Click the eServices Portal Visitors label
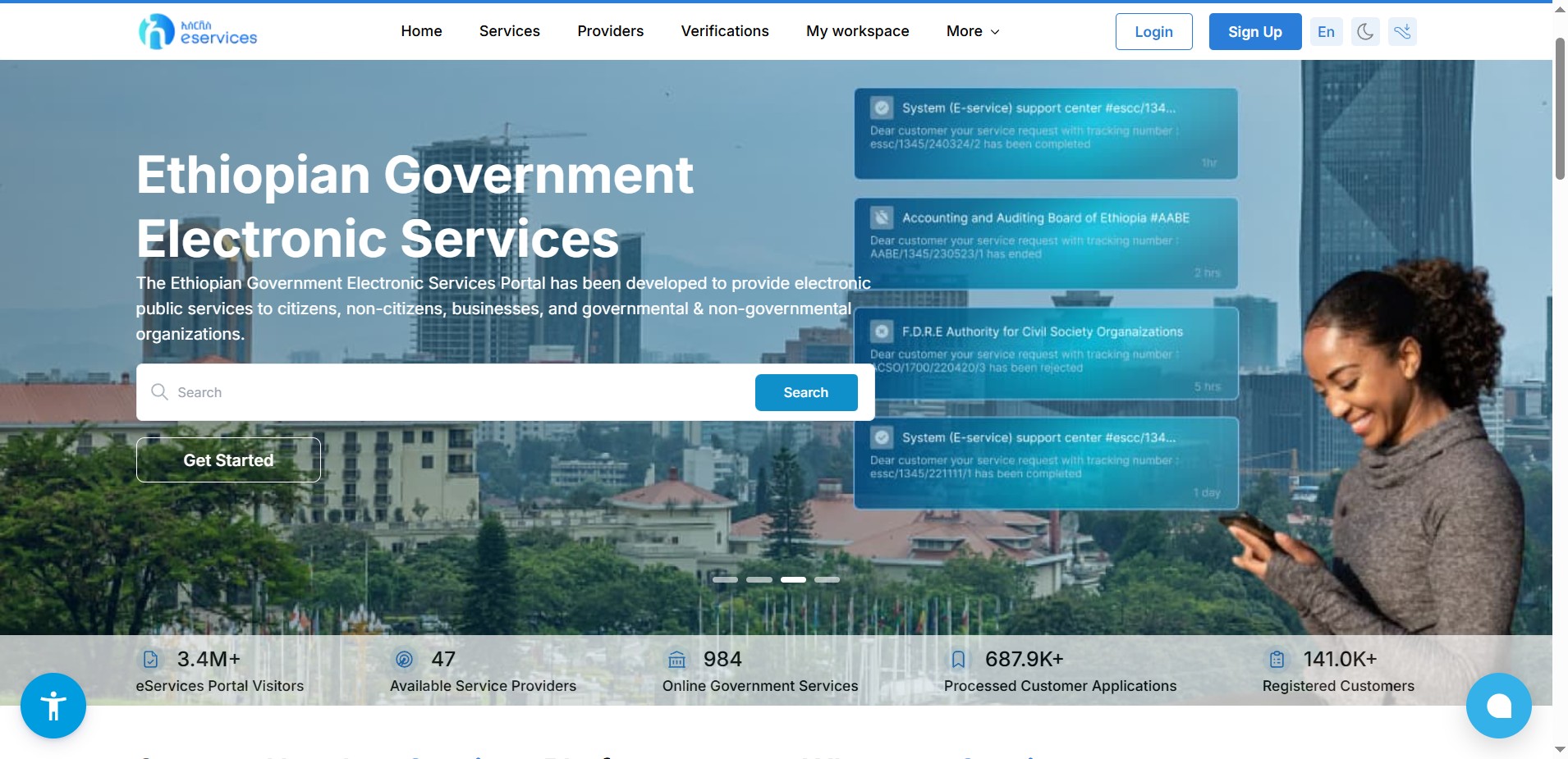Viewport: 1568px width, 759px height. [219, 686]
